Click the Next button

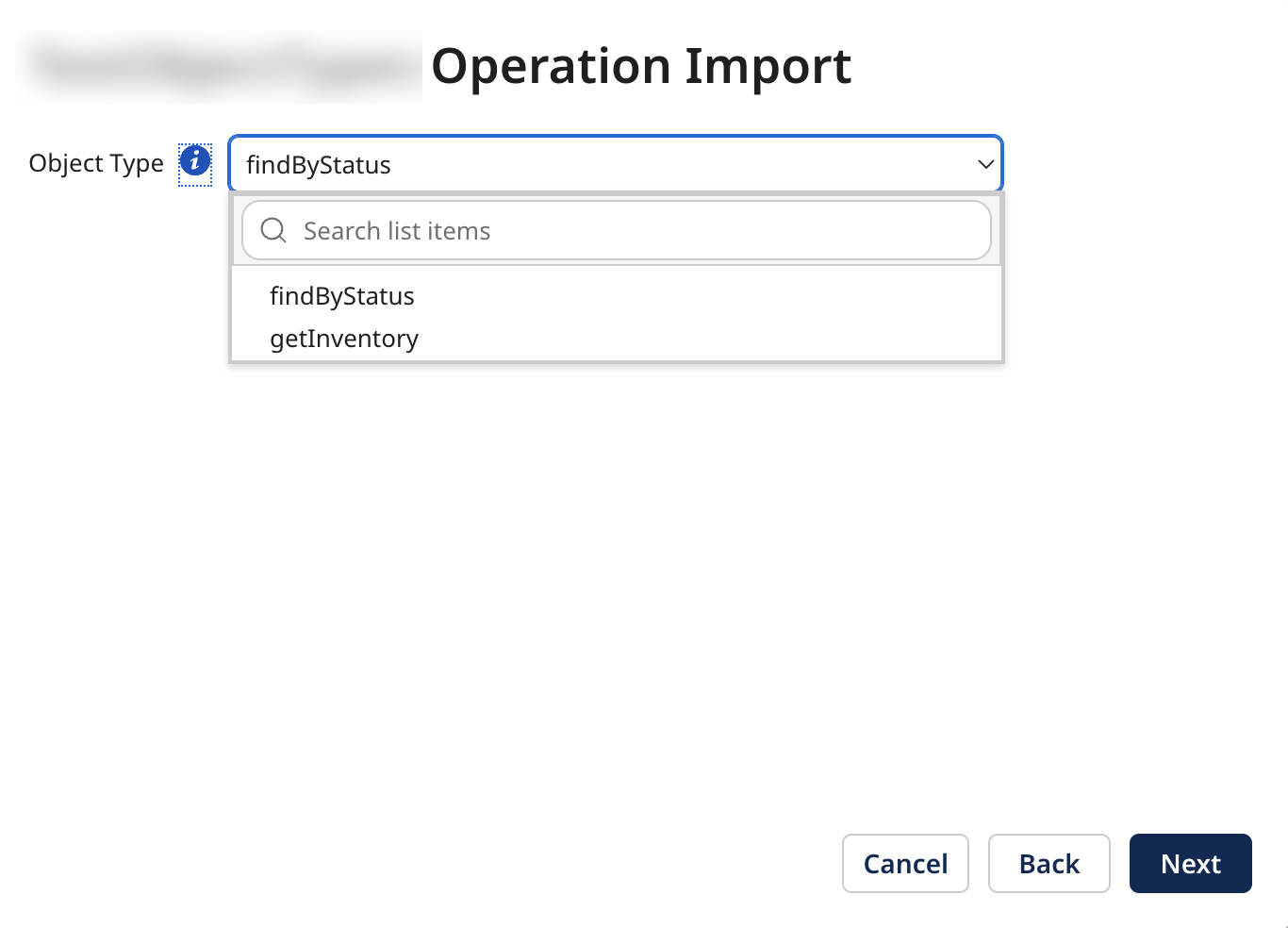point(1190,863)
